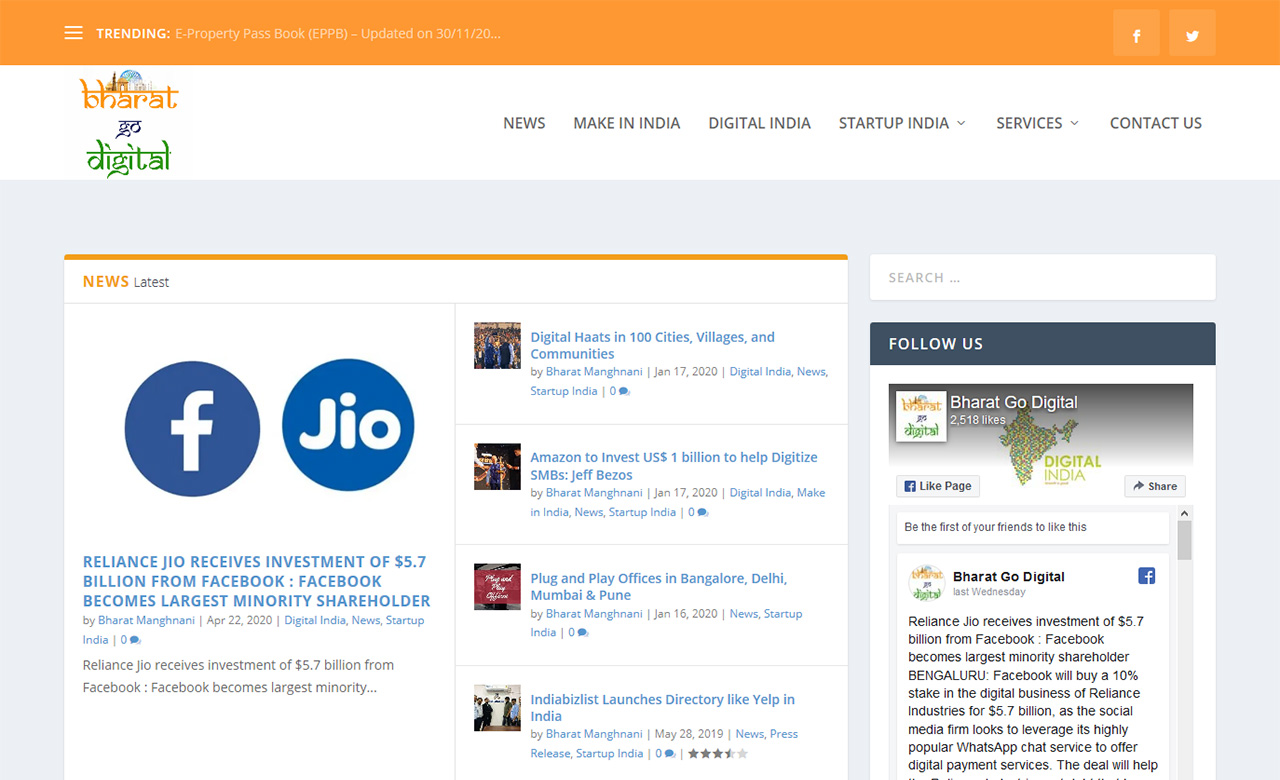Click author Bharat Manghnani on Amazon article

[594, 492]
